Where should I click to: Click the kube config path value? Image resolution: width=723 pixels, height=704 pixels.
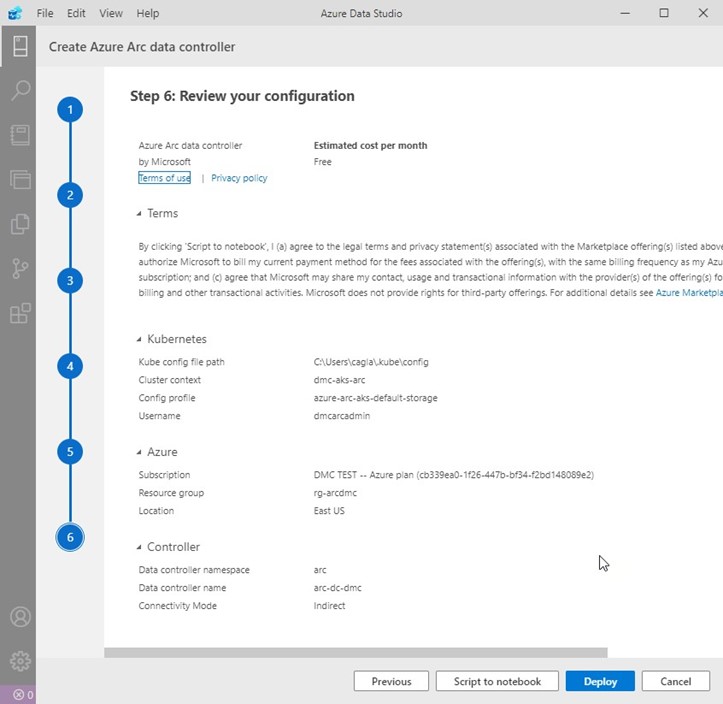[x=371, y=362]
